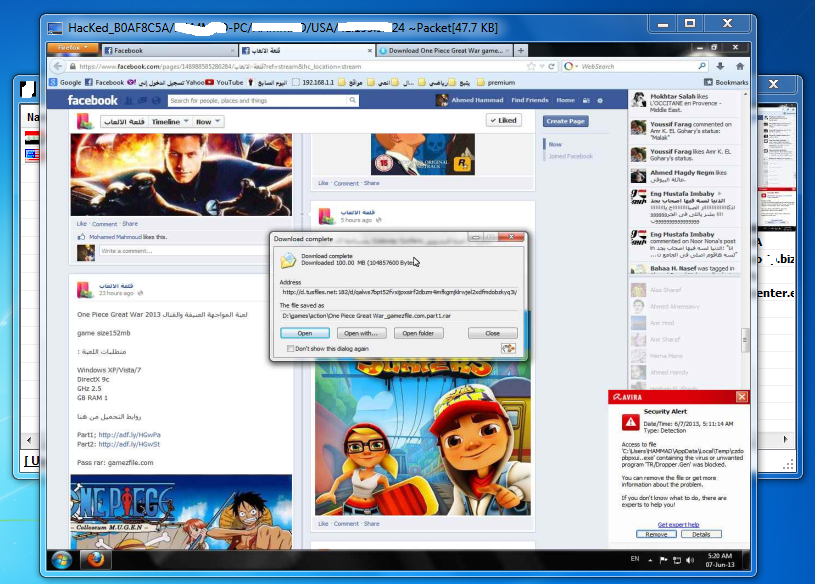This screenshot has width=815, height=584.
Task: Click Joined Facebook in timeline sidebar
Action: click(571, 156)
